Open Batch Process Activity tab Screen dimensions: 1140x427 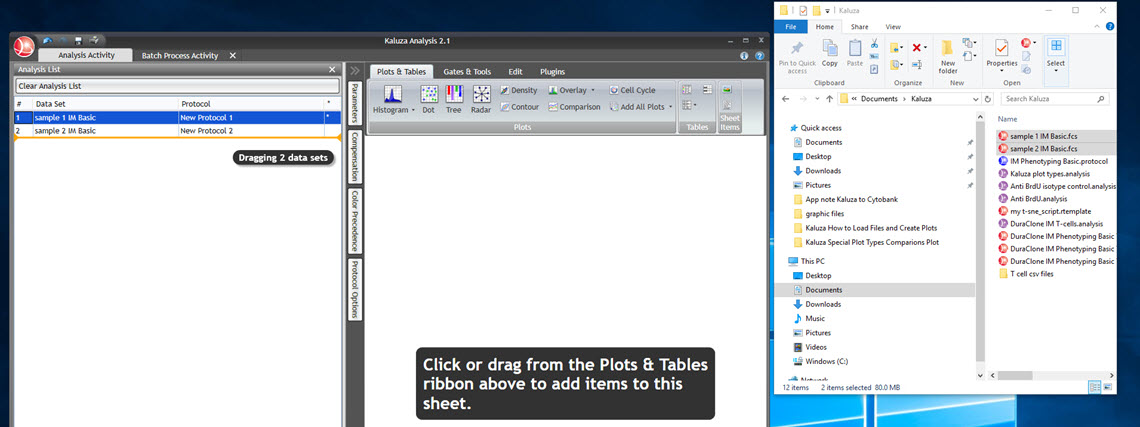point(180,55)
